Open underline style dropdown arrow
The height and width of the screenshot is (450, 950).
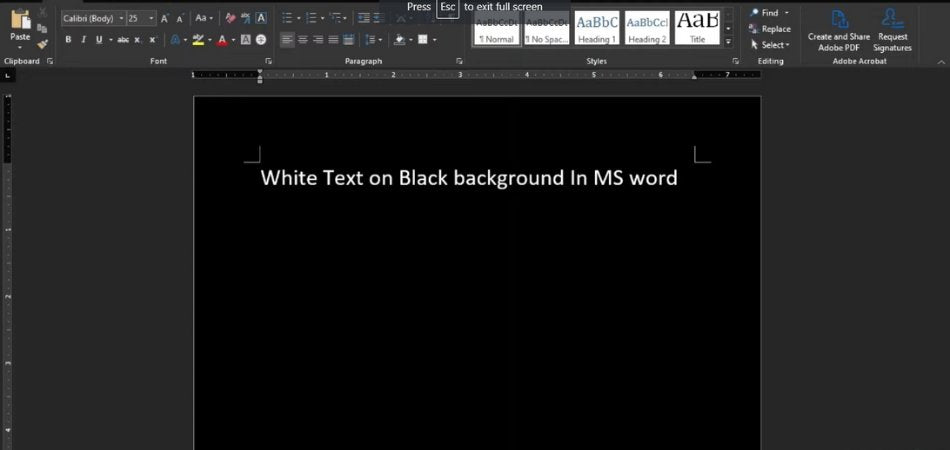pos(110,40)
